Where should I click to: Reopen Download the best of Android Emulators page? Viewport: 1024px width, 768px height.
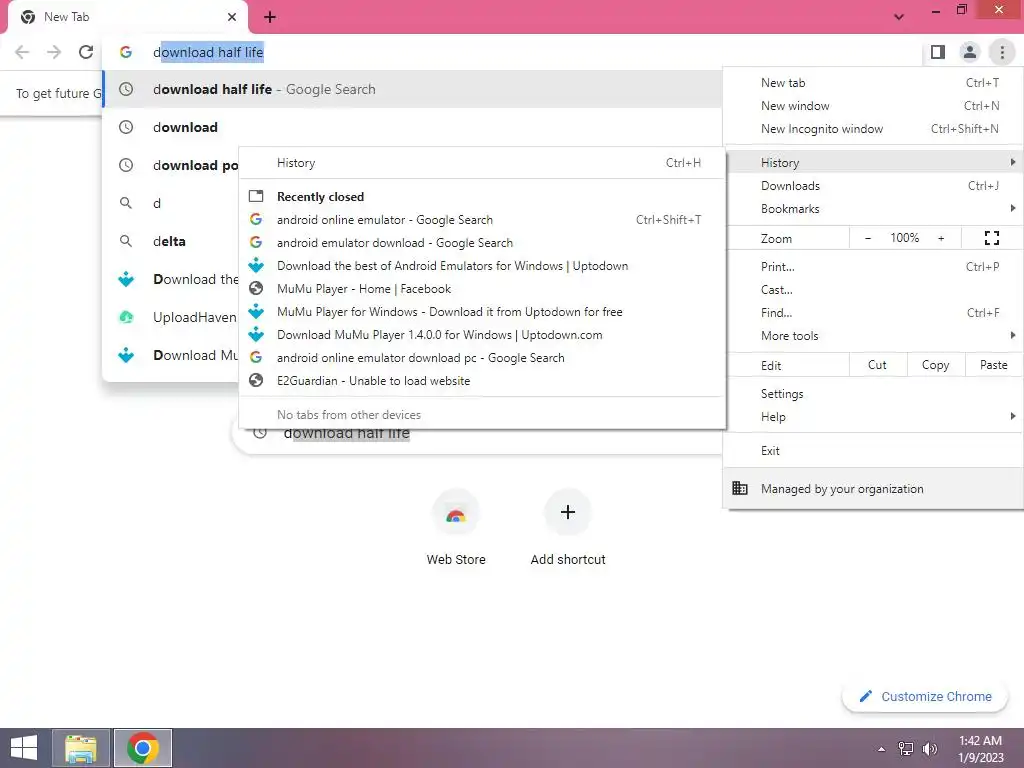[483, 266]
